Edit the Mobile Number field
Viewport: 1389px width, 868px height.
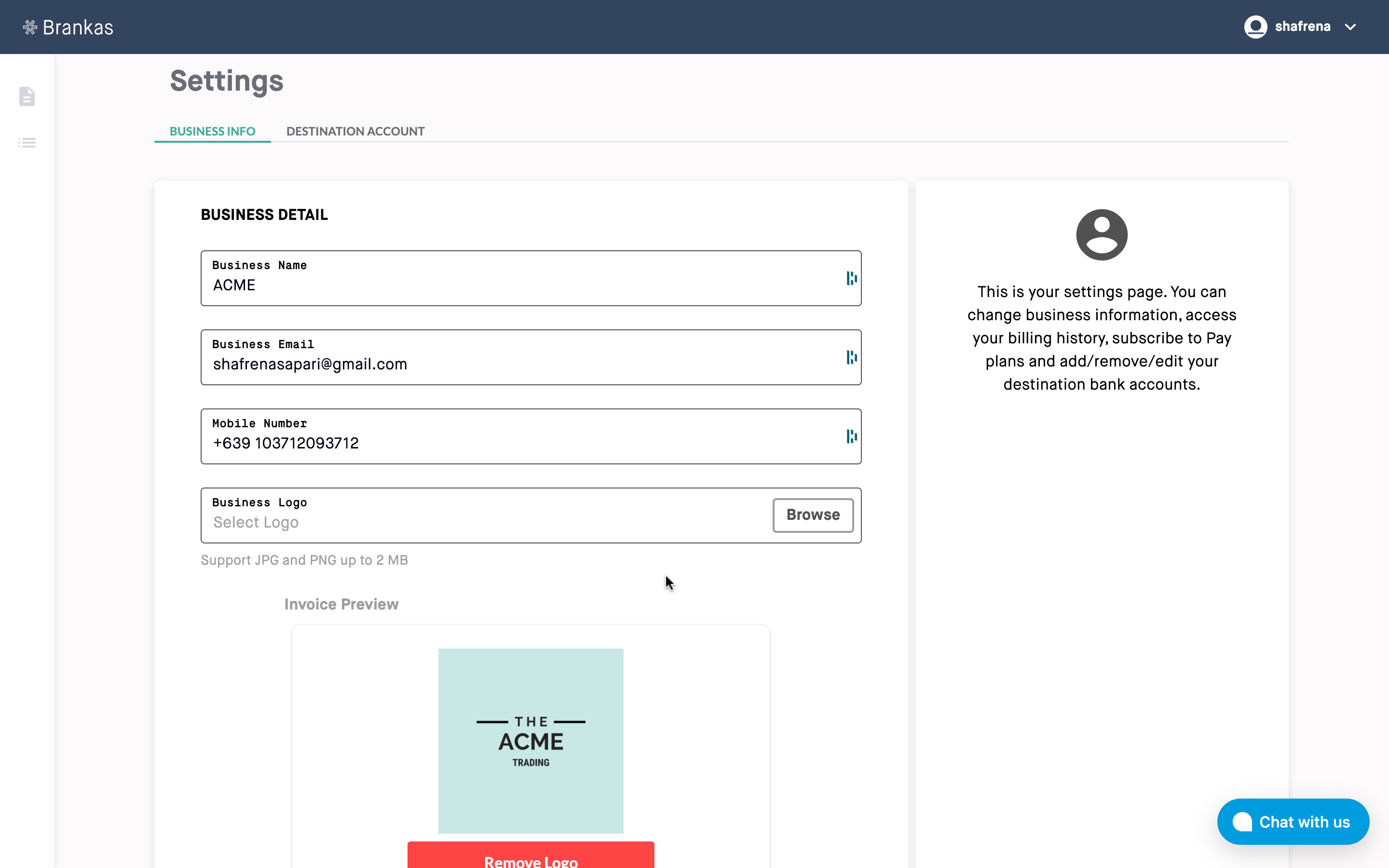click(x=517, y=443)
